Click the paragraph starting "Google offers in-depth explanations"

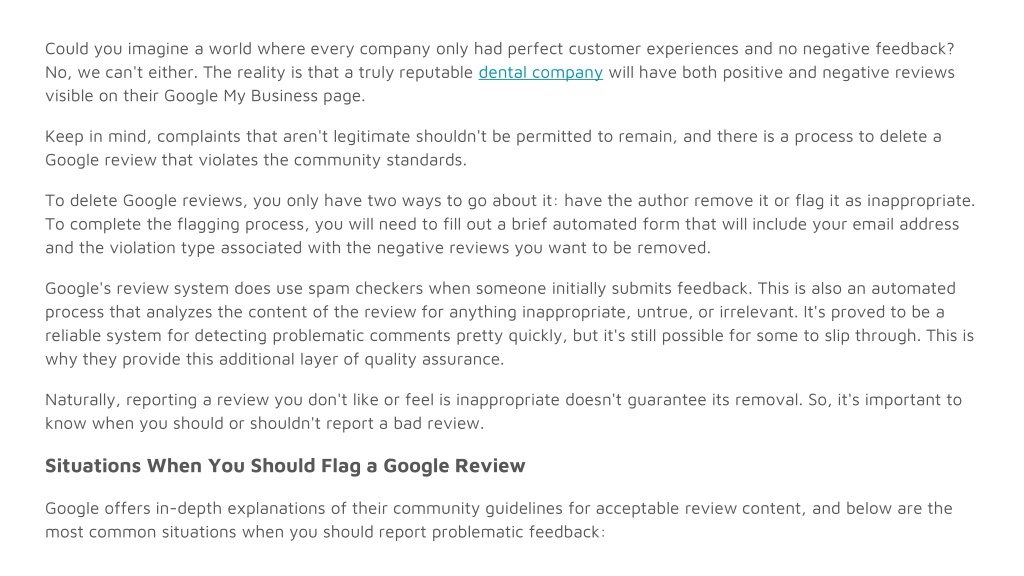(x=499, y=520)
